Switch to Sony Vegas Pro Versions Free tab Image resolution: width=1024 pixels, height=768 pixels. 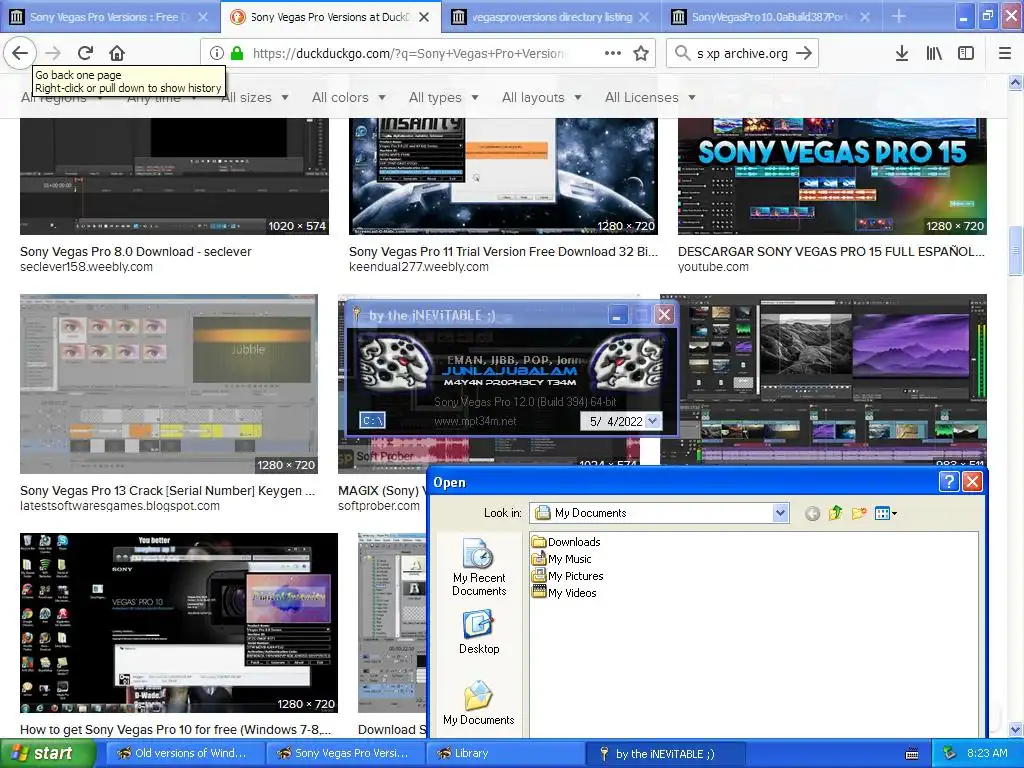coord(109,17)
